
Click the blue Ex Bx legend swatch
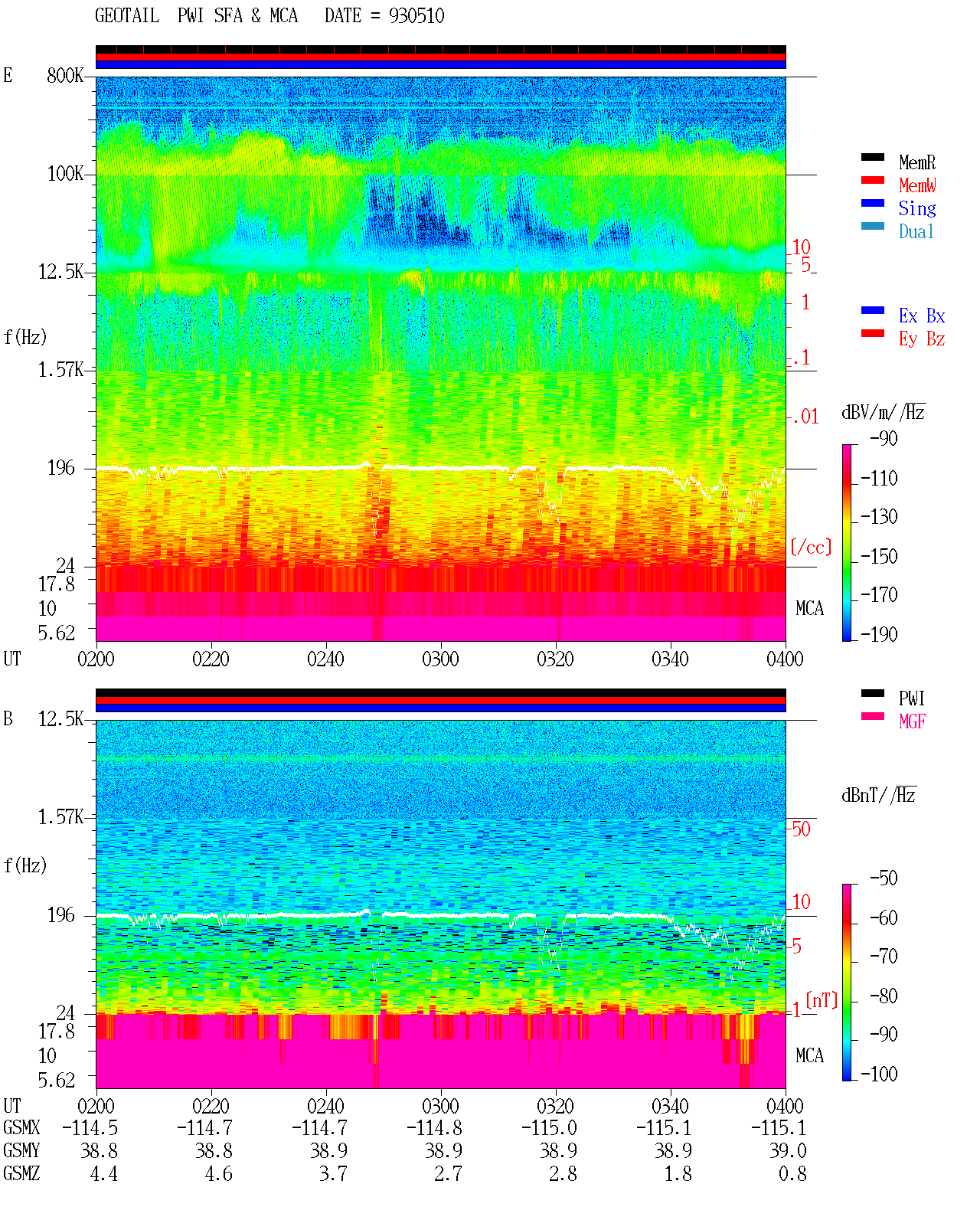pyautogui.click(x=873, y=310)
